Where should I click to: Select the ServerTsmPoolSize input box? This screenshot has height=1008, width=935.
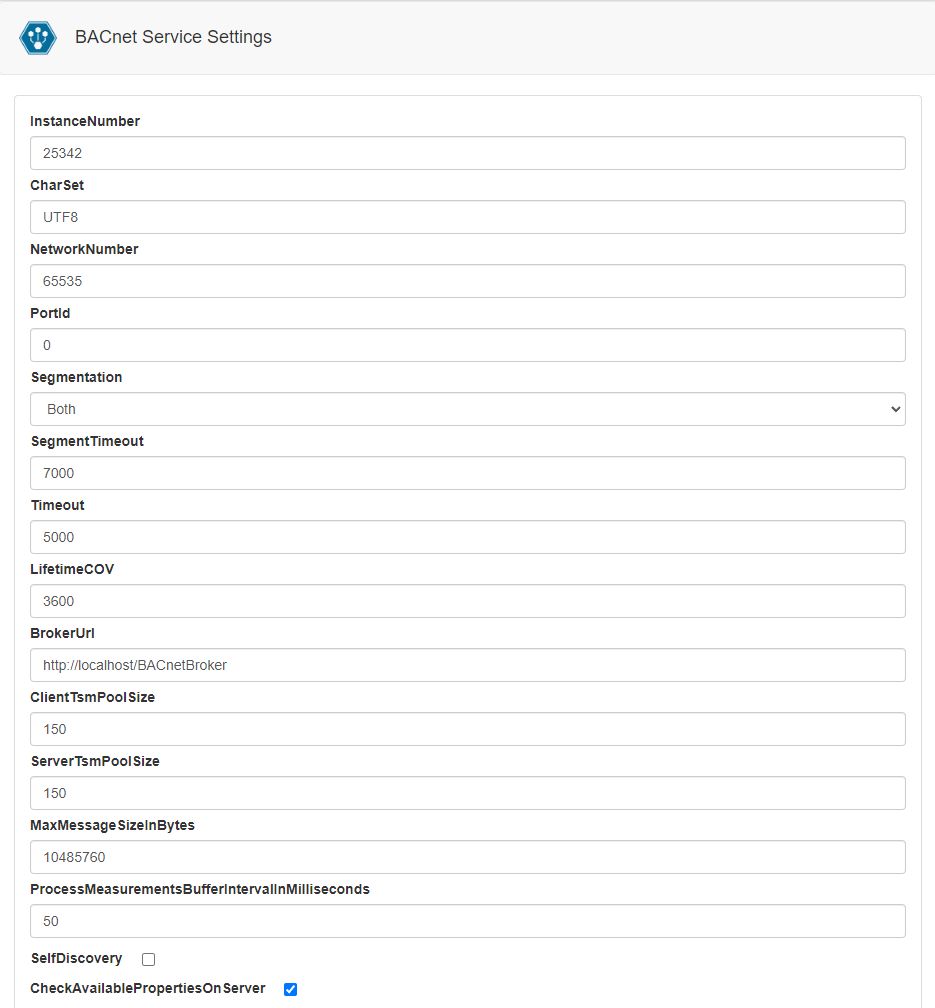(x=467, y=793)
